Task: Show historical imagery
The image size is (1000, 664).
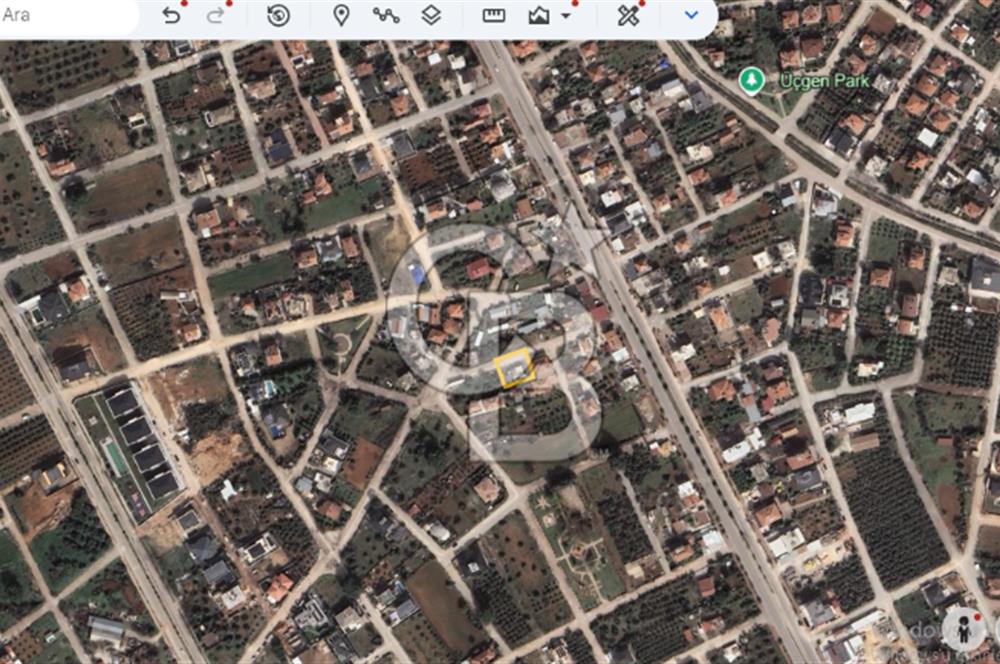Action: (279, 16)
